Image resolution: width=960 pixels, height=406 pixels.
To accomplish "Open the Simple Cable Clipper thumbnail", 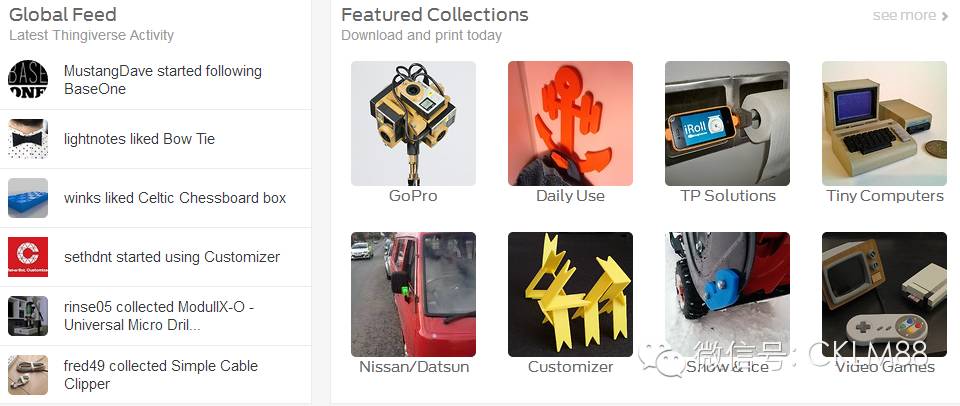I will tap(28, 375).
